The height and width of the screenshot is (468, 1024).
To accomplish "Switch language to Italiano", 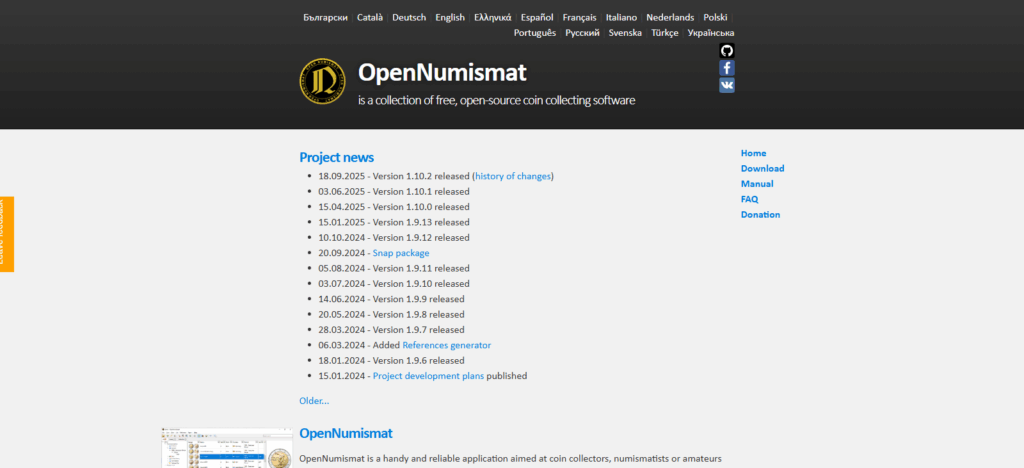I will coord(621,18).
